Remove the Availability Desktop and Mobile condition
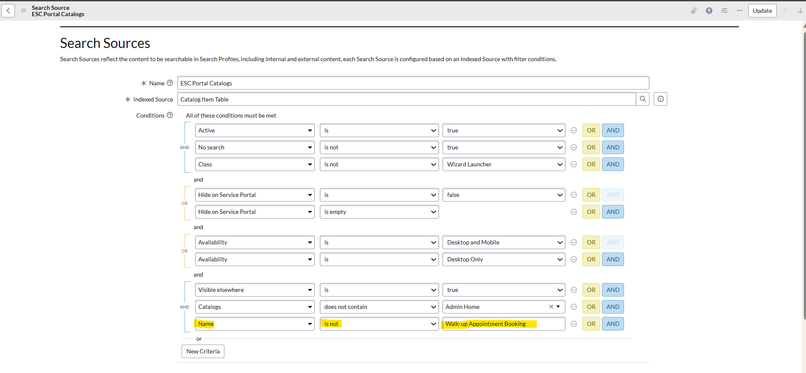This screenshot has width=806, height=373. point(574,243)
